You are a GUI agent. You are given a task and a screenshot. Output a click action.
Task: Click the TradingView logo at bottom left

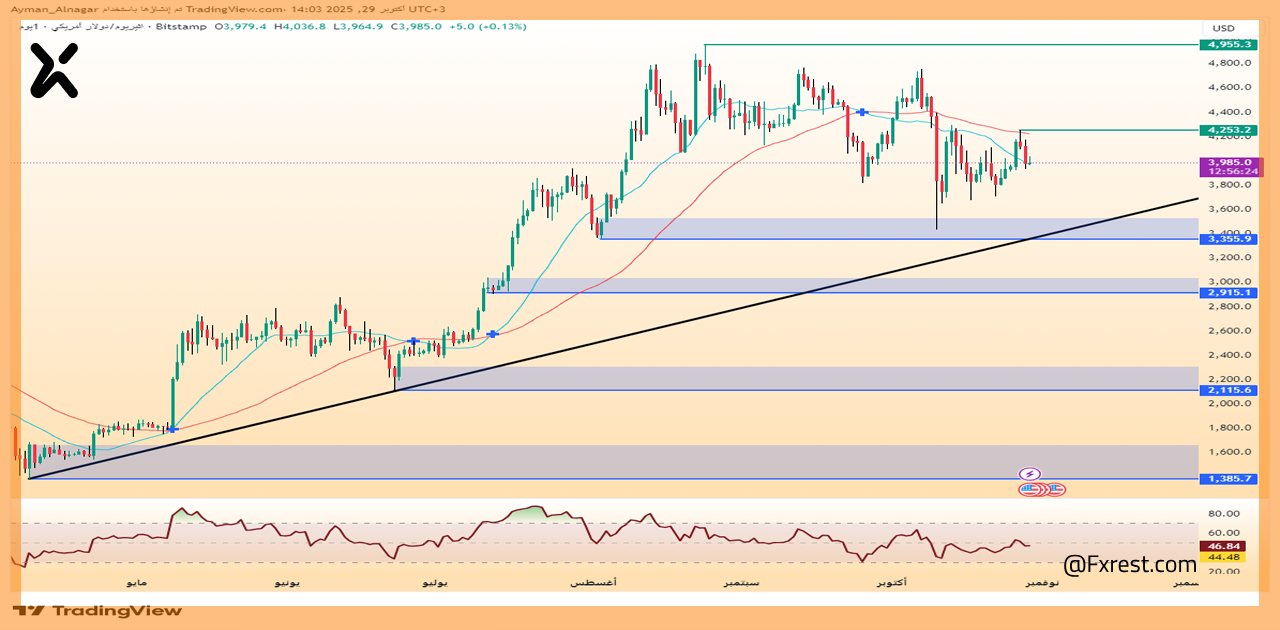click(x=98, y=610)
